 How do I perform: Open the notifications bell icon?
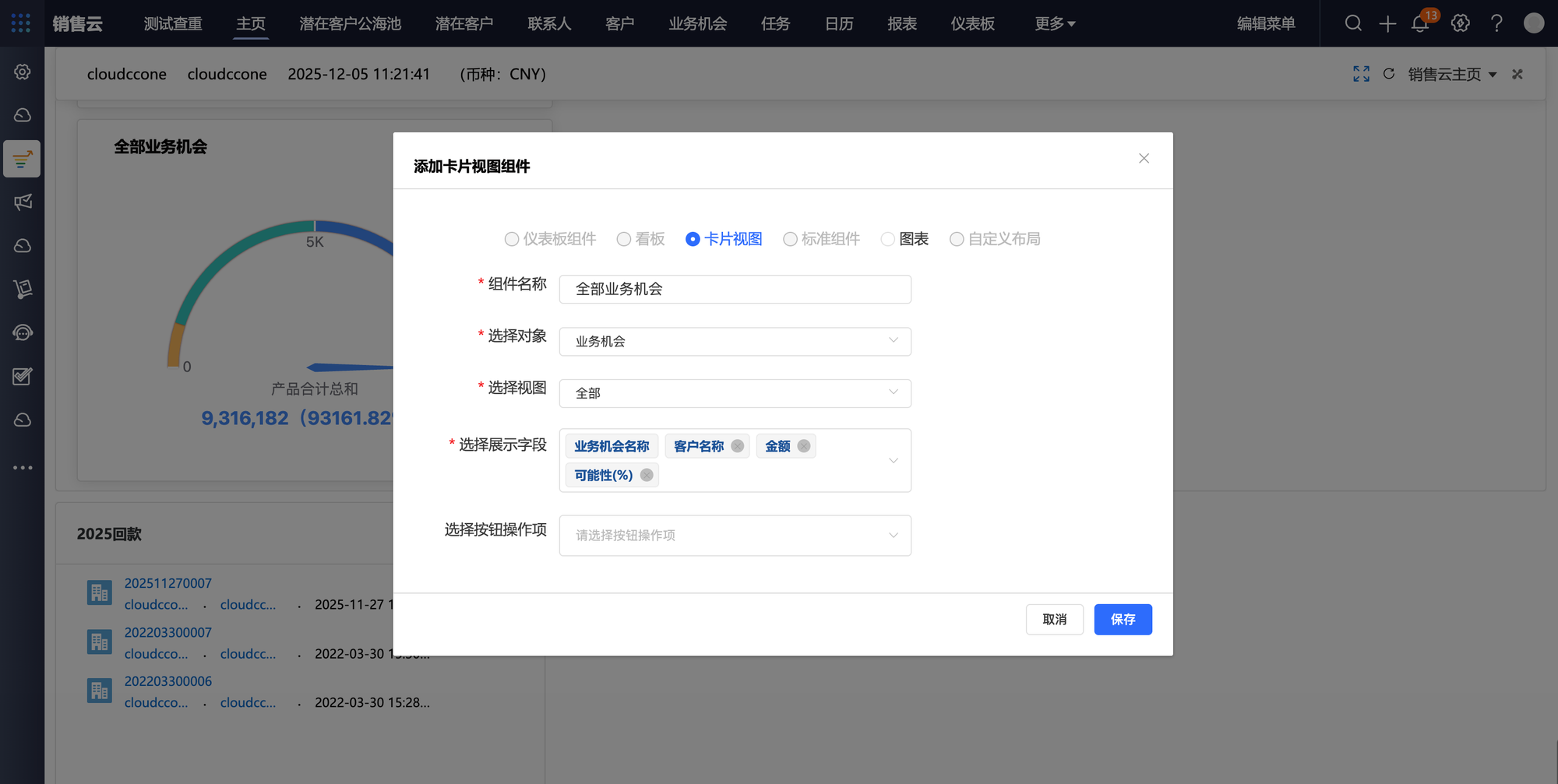(1420, 24)
